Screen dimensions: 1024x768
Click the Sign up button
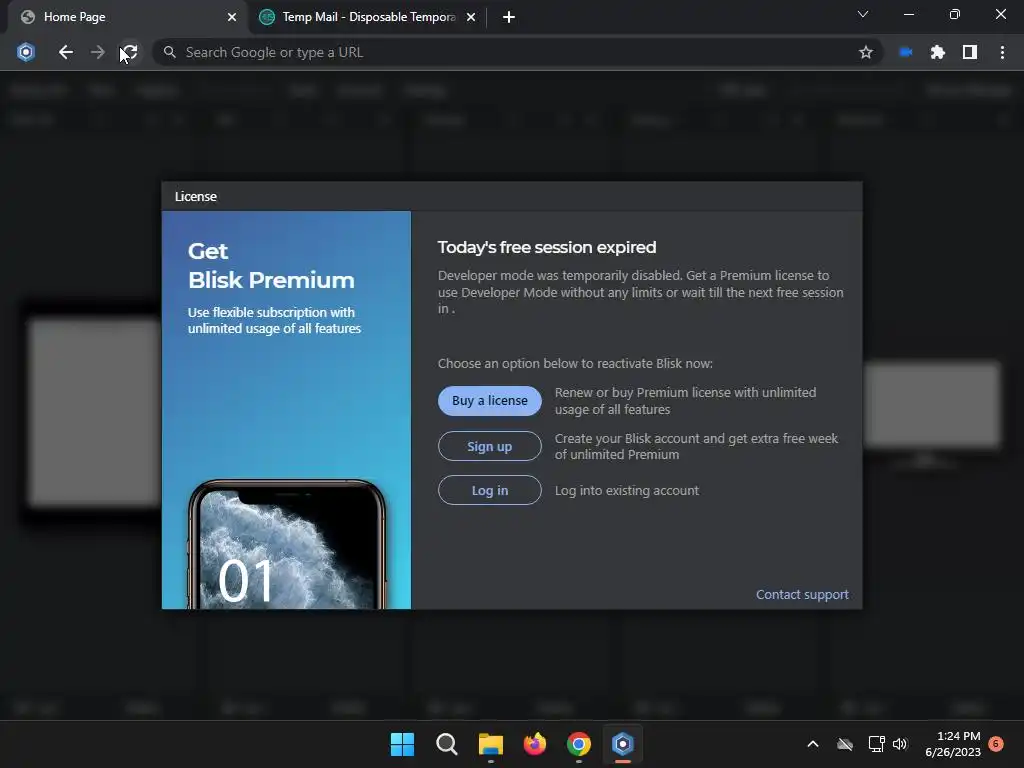point(489,446)
